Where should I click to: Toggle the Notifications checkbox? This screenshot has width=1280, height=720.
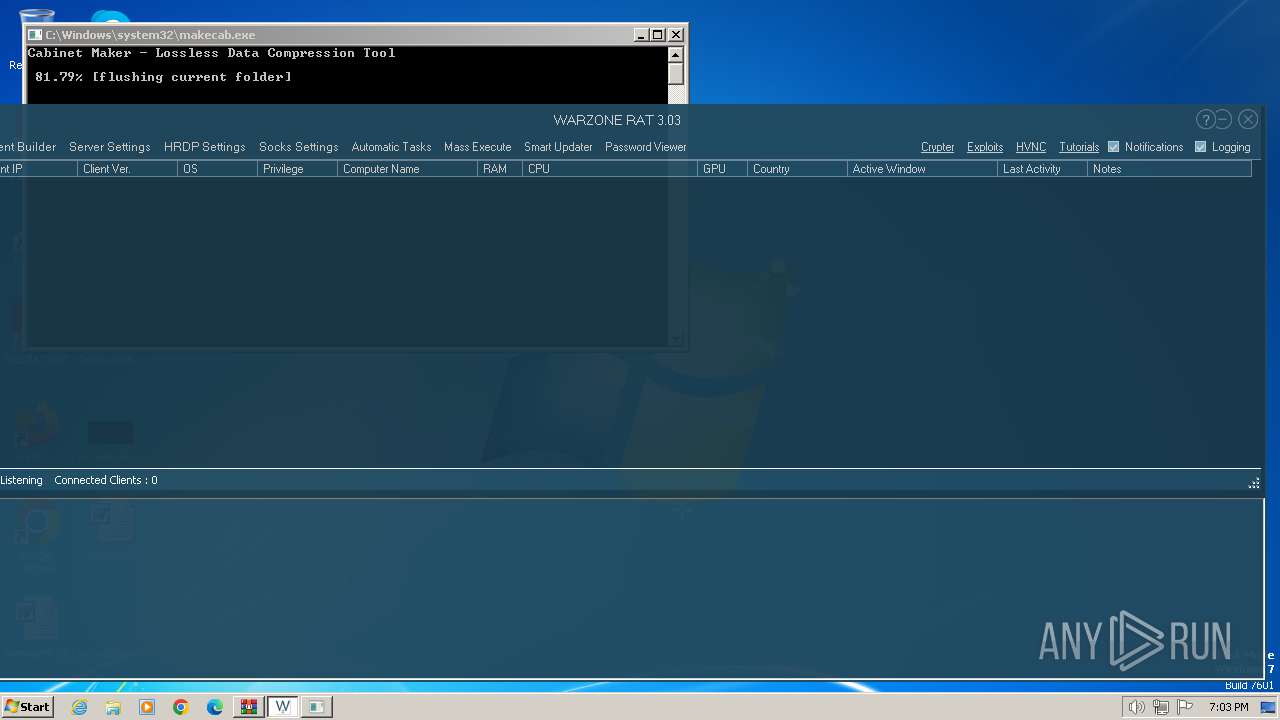pyautogui.click(x=1113, y=147)
